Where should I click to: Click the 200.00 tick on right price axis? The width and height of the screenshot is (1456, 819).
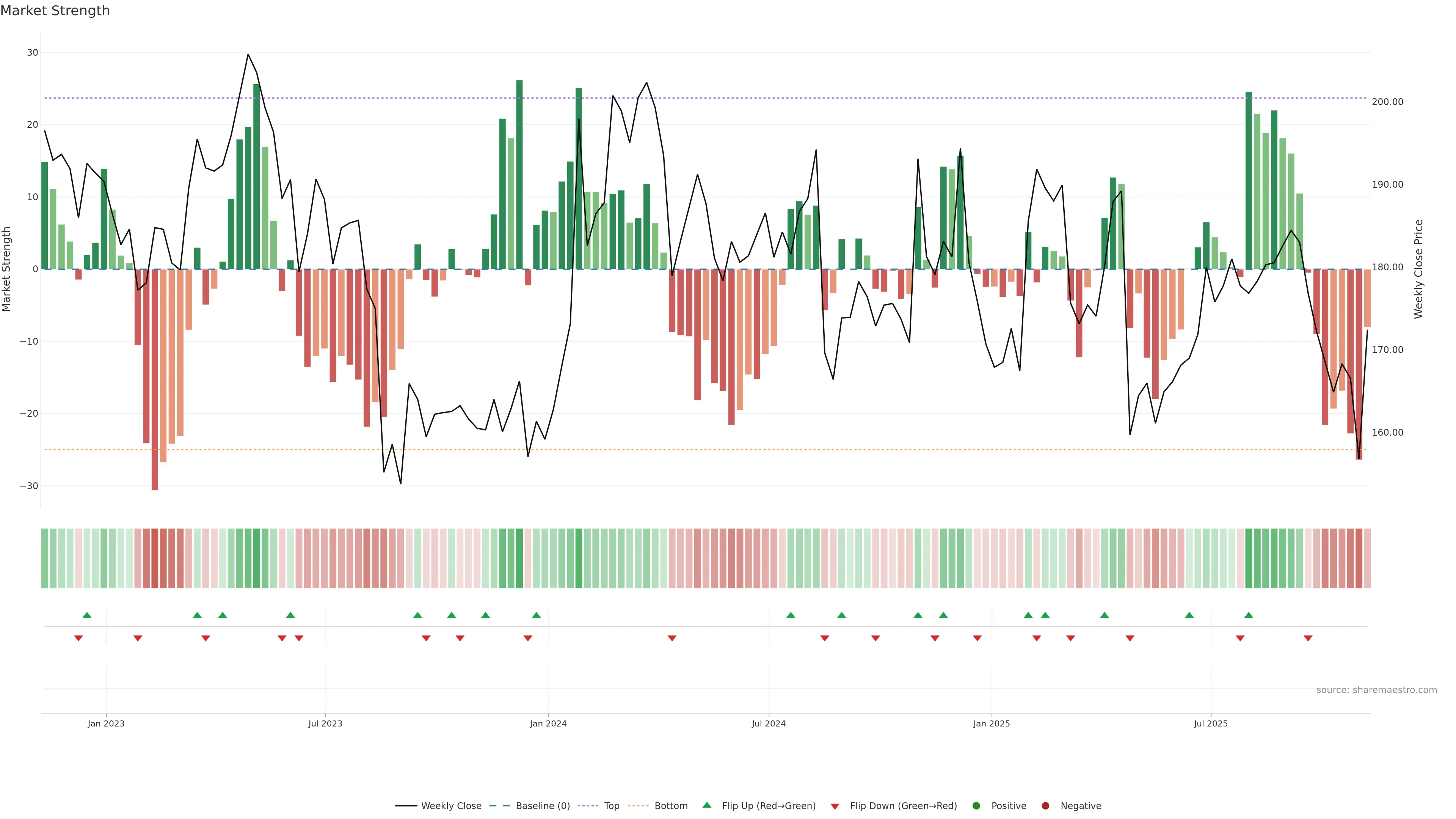(x=1387, y=102)
